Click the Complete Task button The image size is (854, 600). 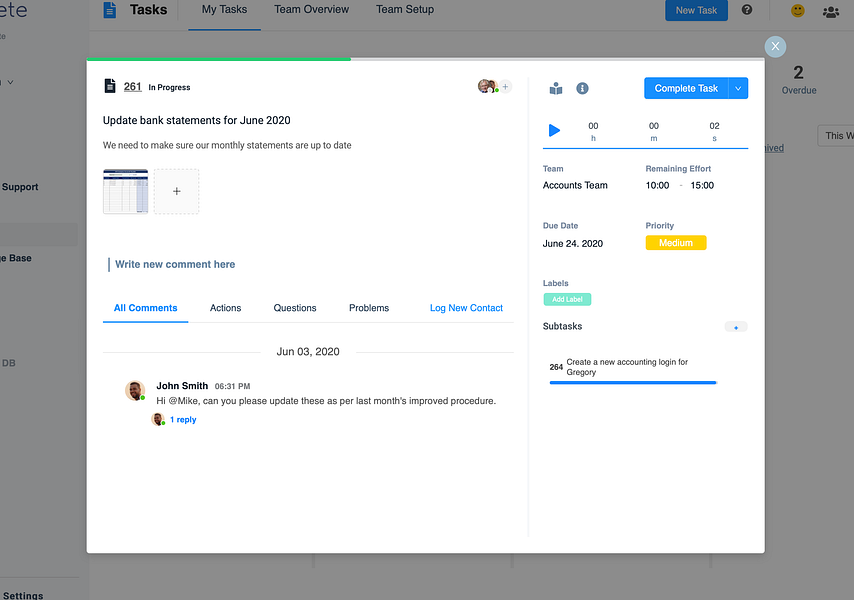coord(686,88)
